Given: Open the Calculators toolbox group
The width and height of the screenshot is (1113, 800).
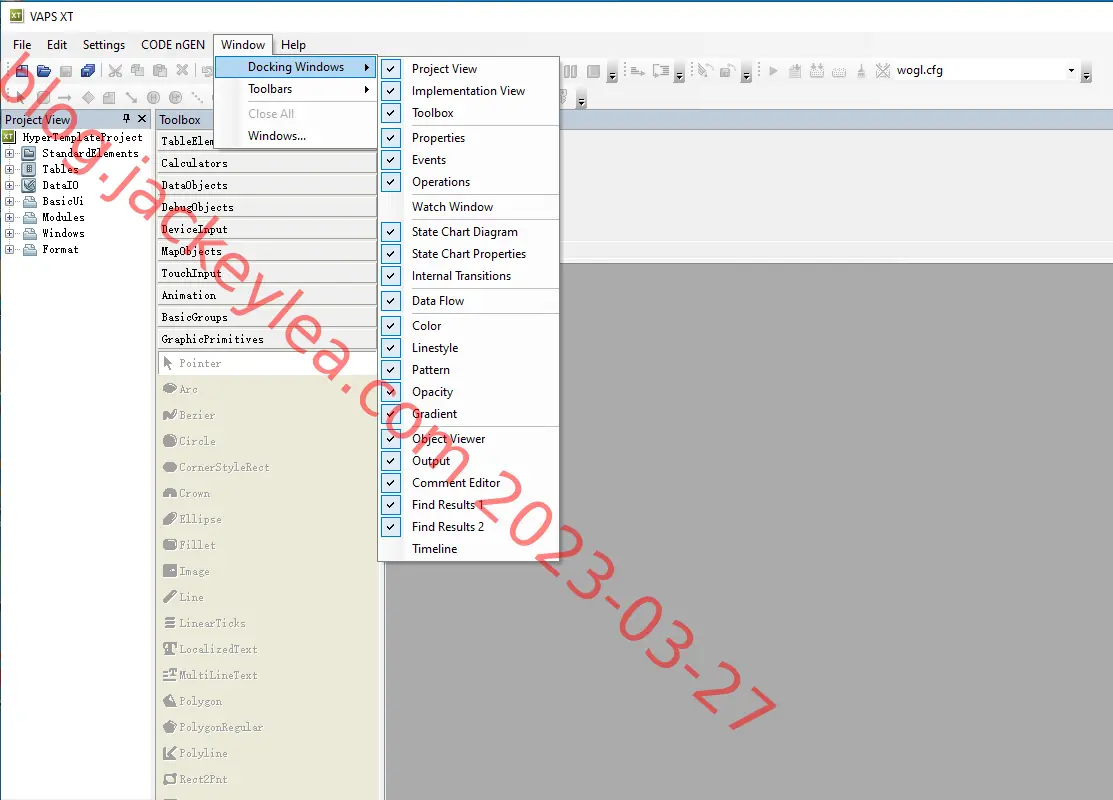Looking at the screenshot, I should [x=267, y=163].
